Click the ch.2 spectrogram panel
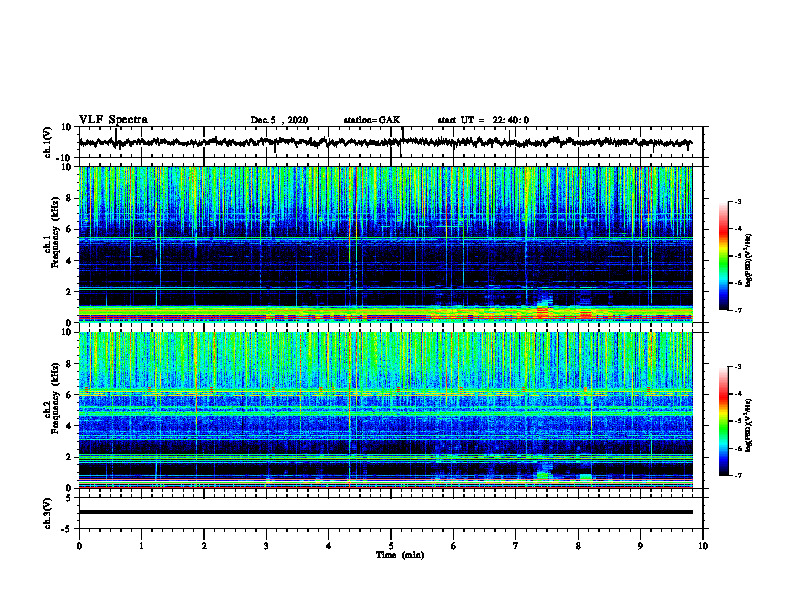 (x=385, y=410)
